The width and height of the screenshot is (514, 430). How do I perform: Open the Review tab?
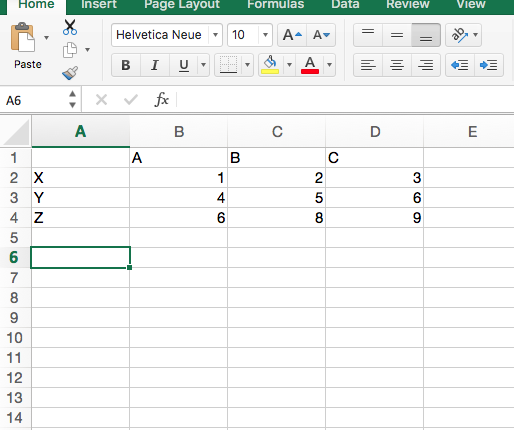(408, 4)
